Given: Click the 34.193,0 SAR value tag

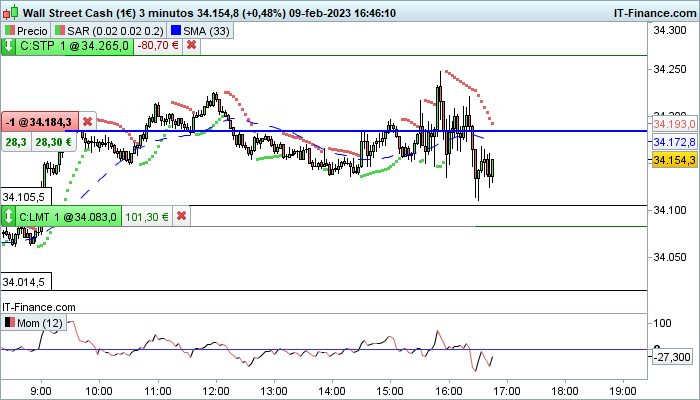Looking at the screenshot, I should click(x=674, y=124).
